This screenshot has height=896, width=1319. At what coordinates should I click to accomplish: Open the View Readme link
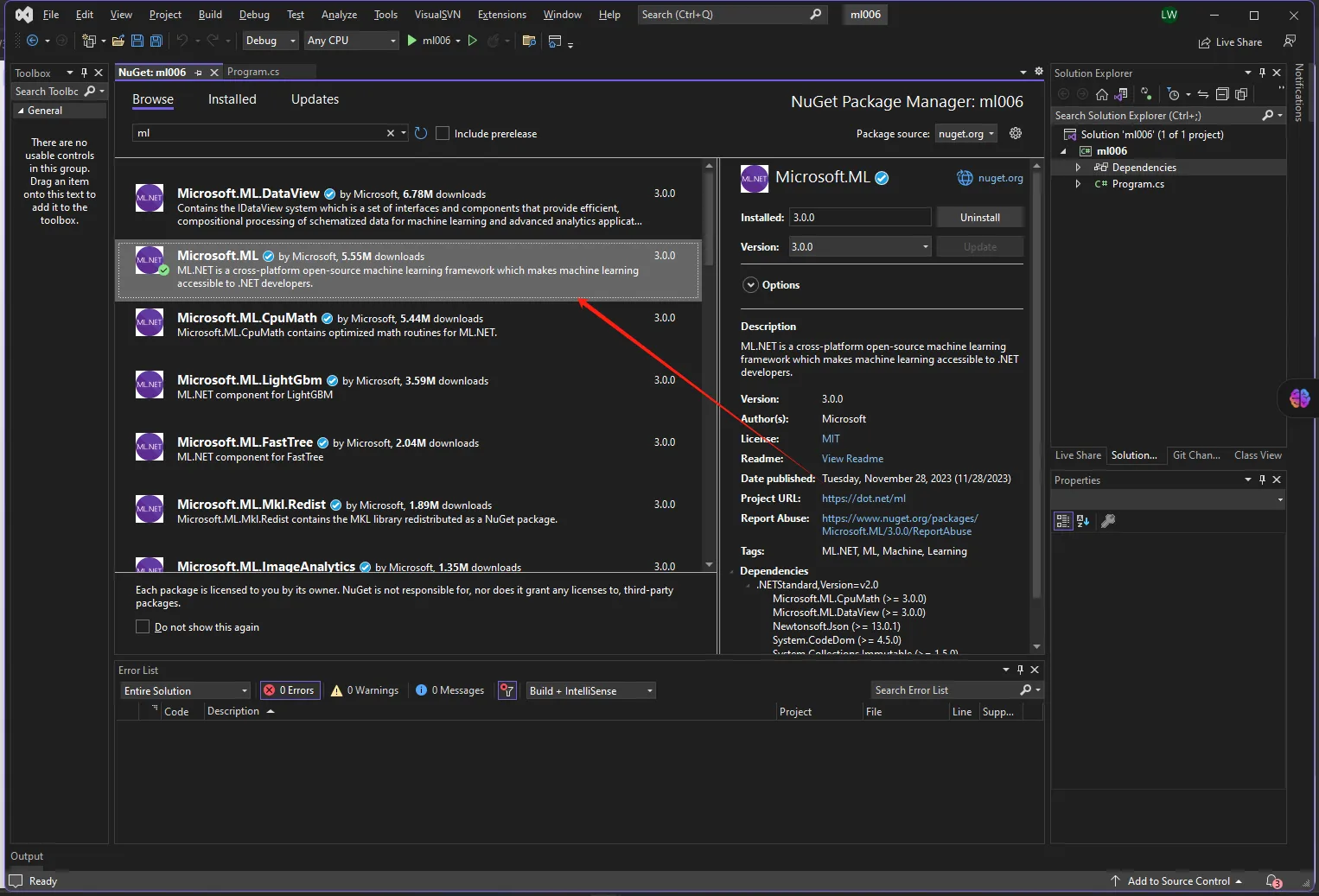pos(852,459)
